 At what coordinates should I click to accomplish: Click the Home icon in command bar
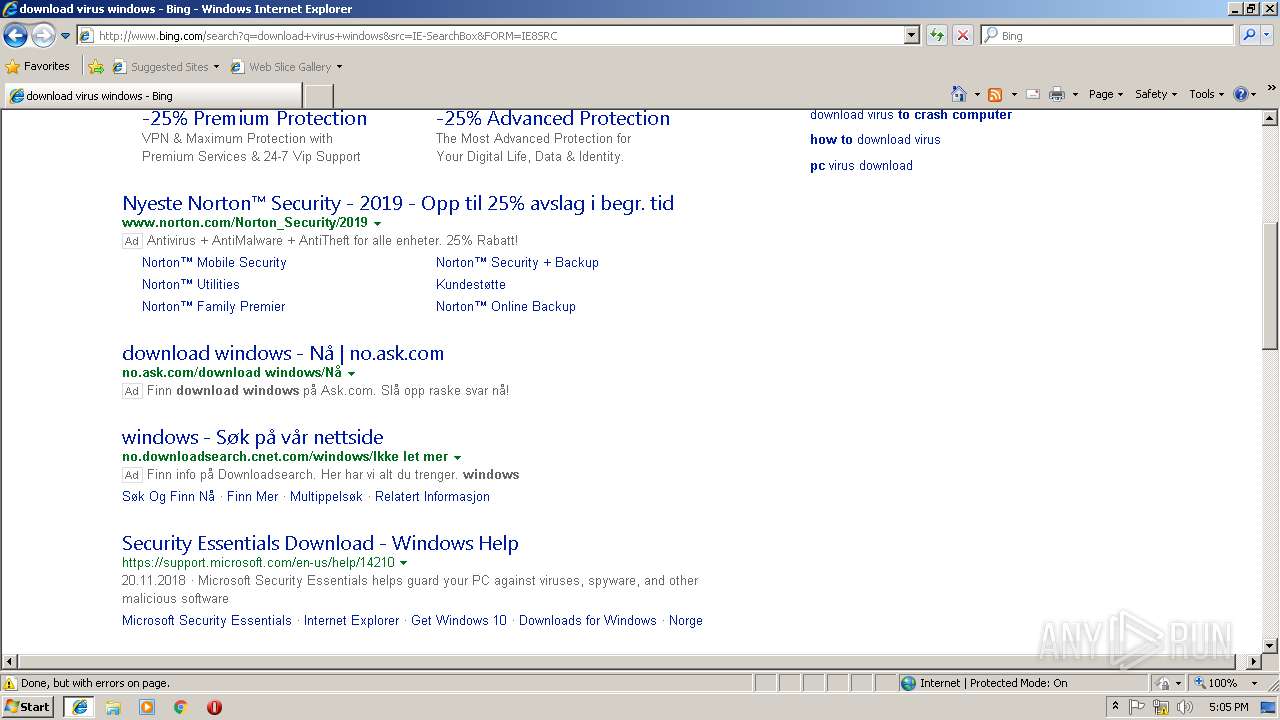click(x=959, y=94)
